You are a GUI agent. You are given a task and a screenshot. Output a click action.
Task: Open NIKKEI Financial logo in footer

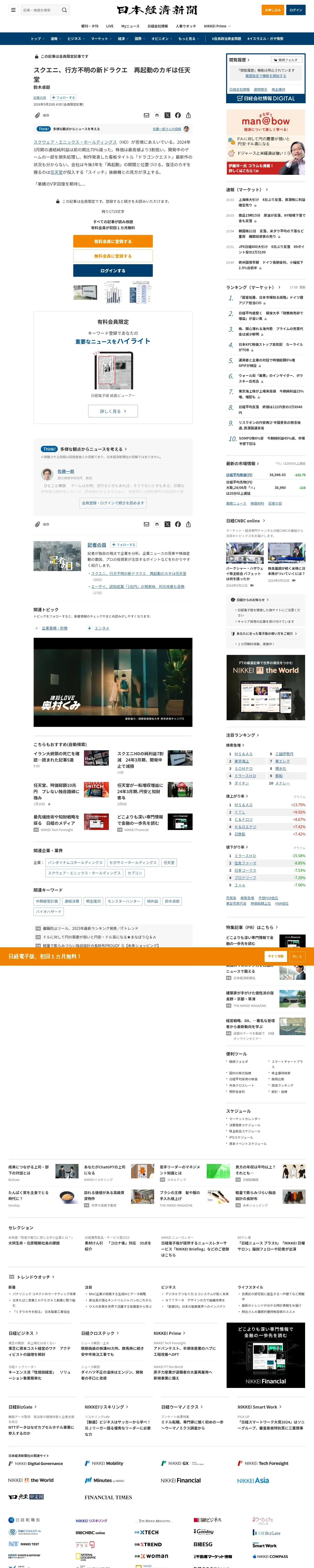(x=181, y=1480)
